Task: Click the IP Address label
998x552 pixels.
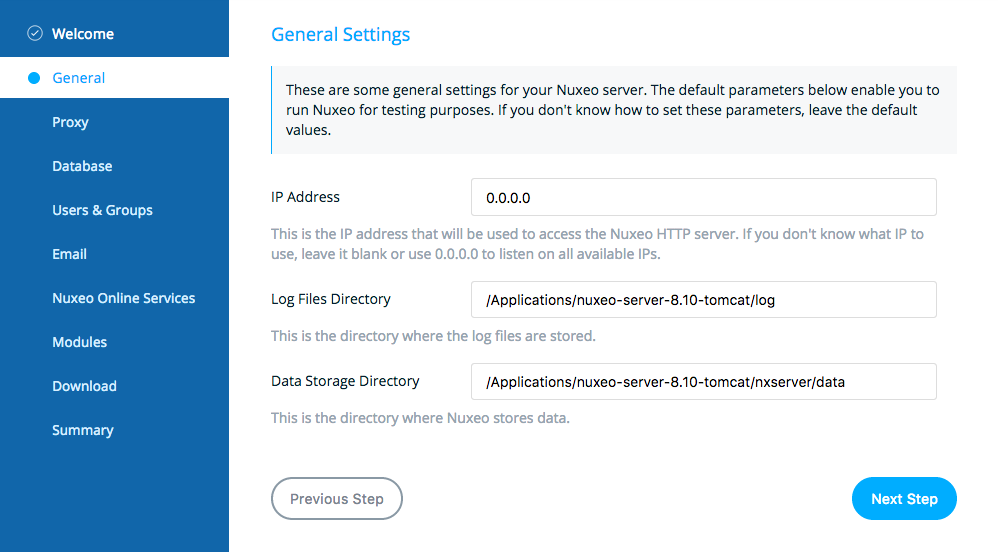Action: pyautogui.click(x=306, y=197)
